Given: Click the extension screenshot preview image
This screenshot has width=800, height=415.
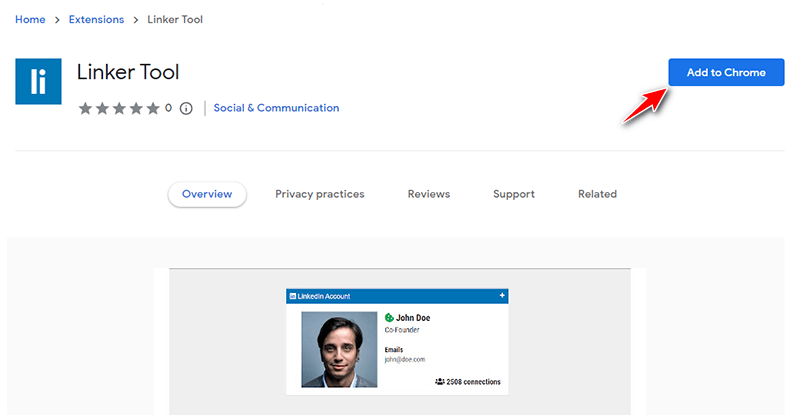Looking at the screenshot, I should [x=400, y=341].
